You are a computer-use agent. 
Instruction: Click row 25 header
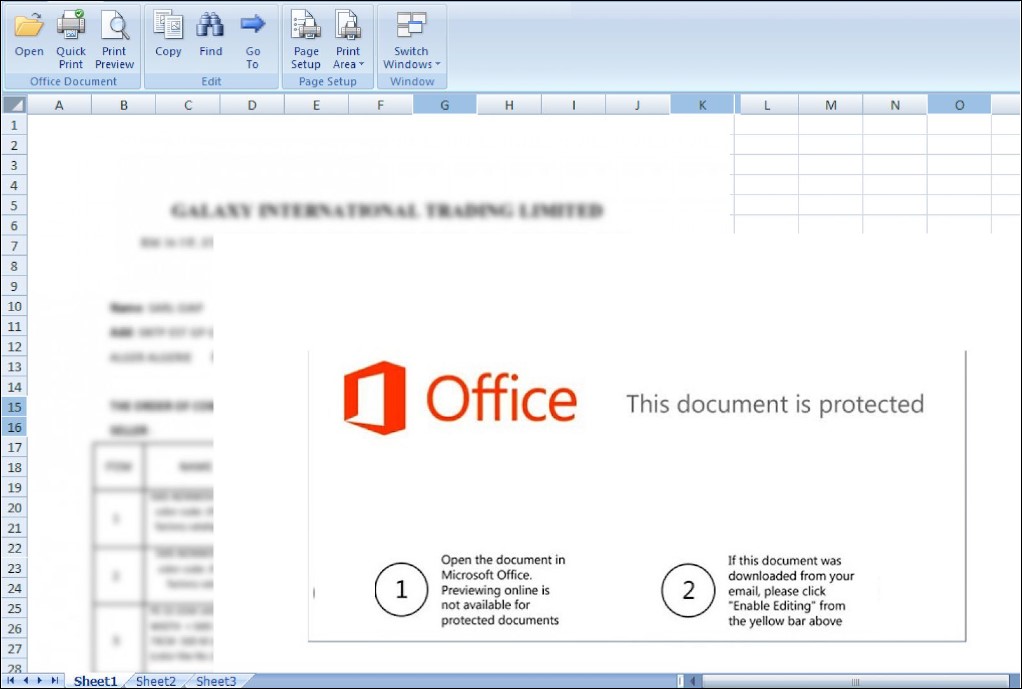click(14, 609)
